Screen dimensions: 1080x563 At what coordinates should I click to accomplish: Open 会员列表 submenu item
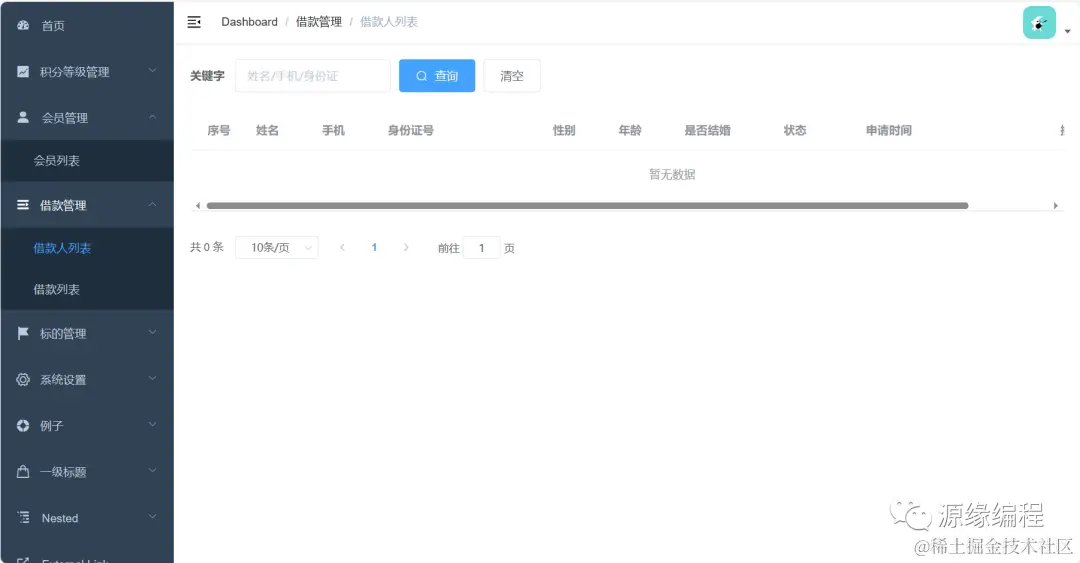click(87, 161)
